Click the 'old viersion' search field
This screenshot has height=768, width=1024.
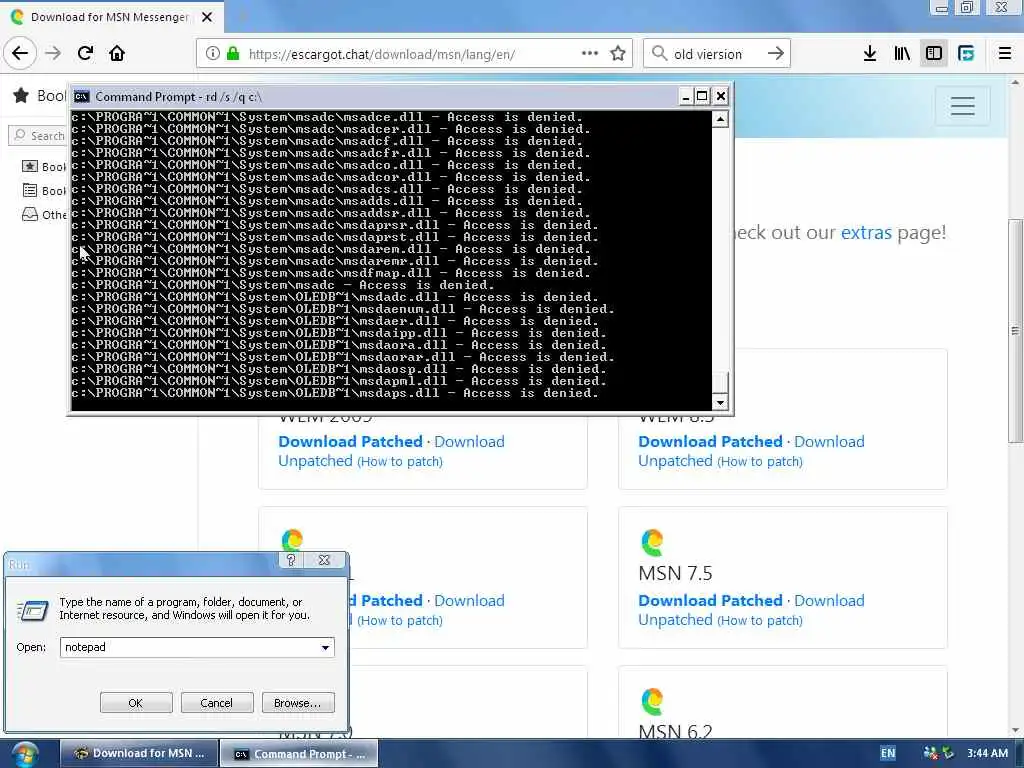[715, 54]
